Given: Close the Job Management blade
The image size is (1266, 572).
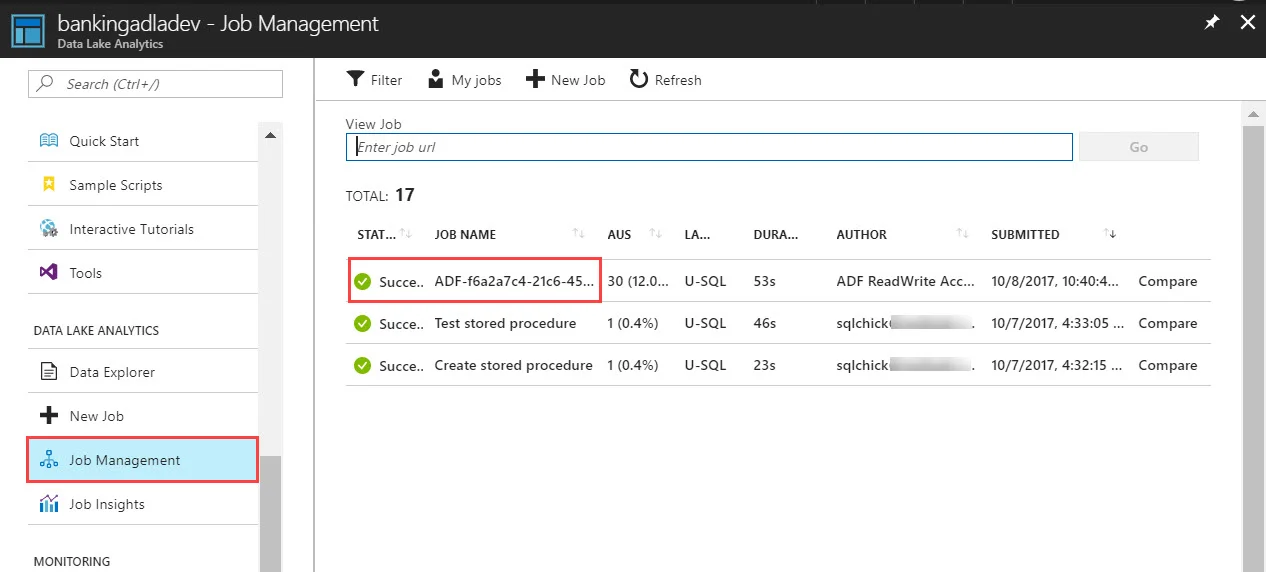Looking at the screenshot, I should tap(1247, 22).
